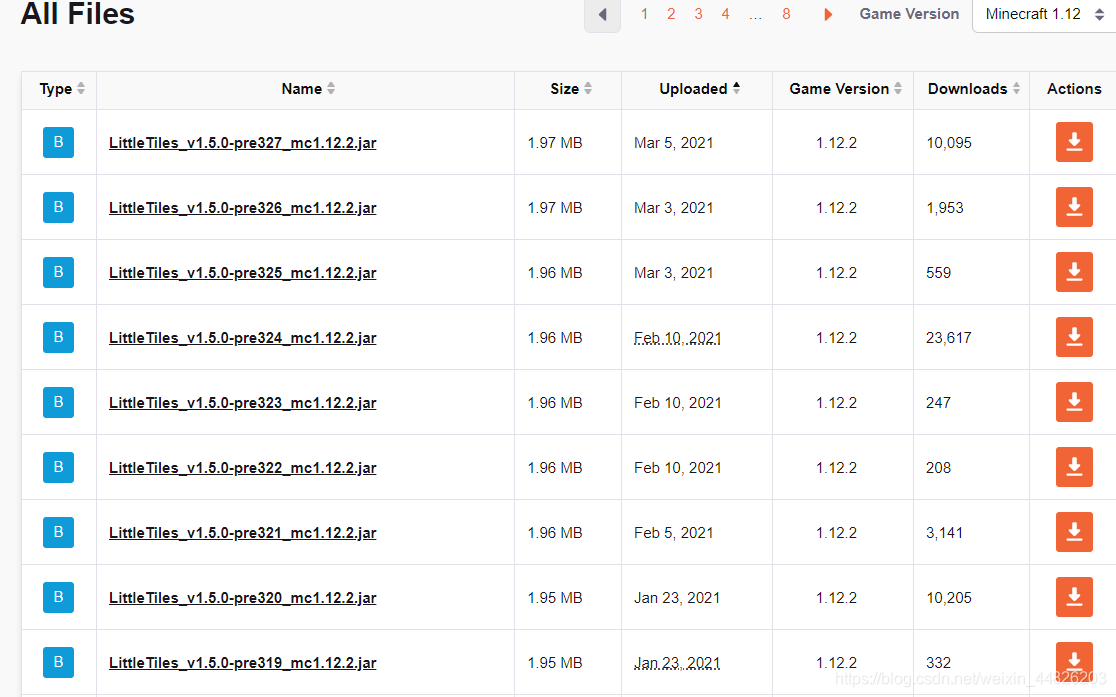
Task: Open LittleTiles_v1.5.0-pre321_mc1.12.2.jar file link
Action: tap(243, 533)
